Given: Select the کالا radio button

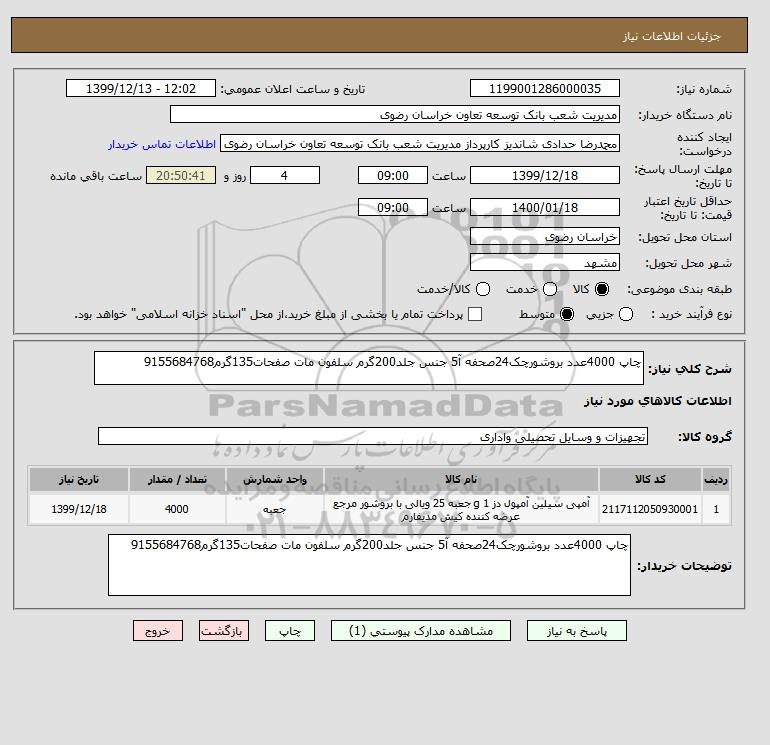Looking at the screenshot, I should 602,289.
